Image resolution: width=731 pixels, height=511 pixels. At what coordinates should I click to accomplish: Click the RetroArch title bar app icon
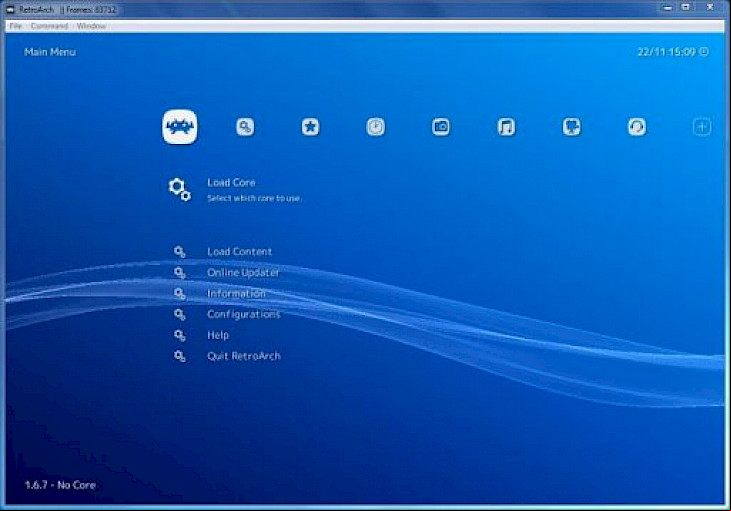pos(10,9)
